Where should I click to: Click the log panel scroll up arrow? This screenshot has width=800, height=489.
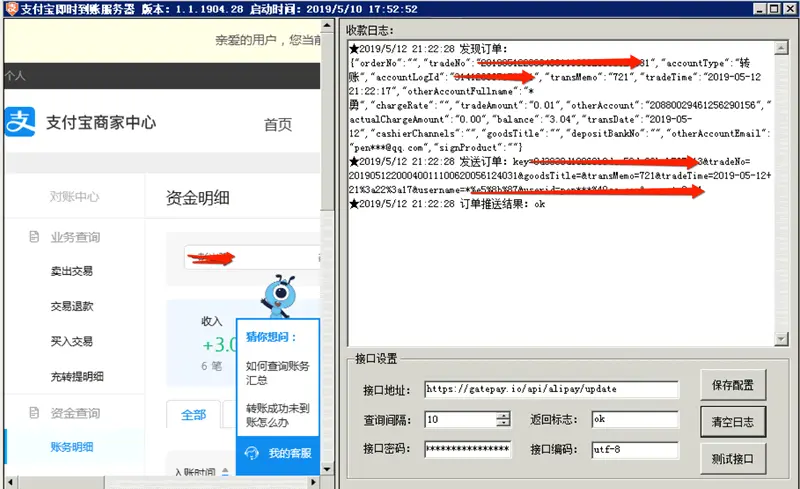click(x=781, y=48)
